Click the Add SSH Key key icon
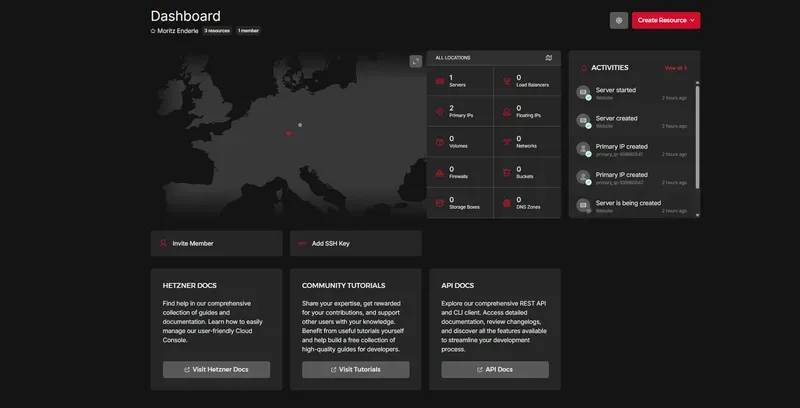The width and height of the screenshot is (800, 408). 302,243
